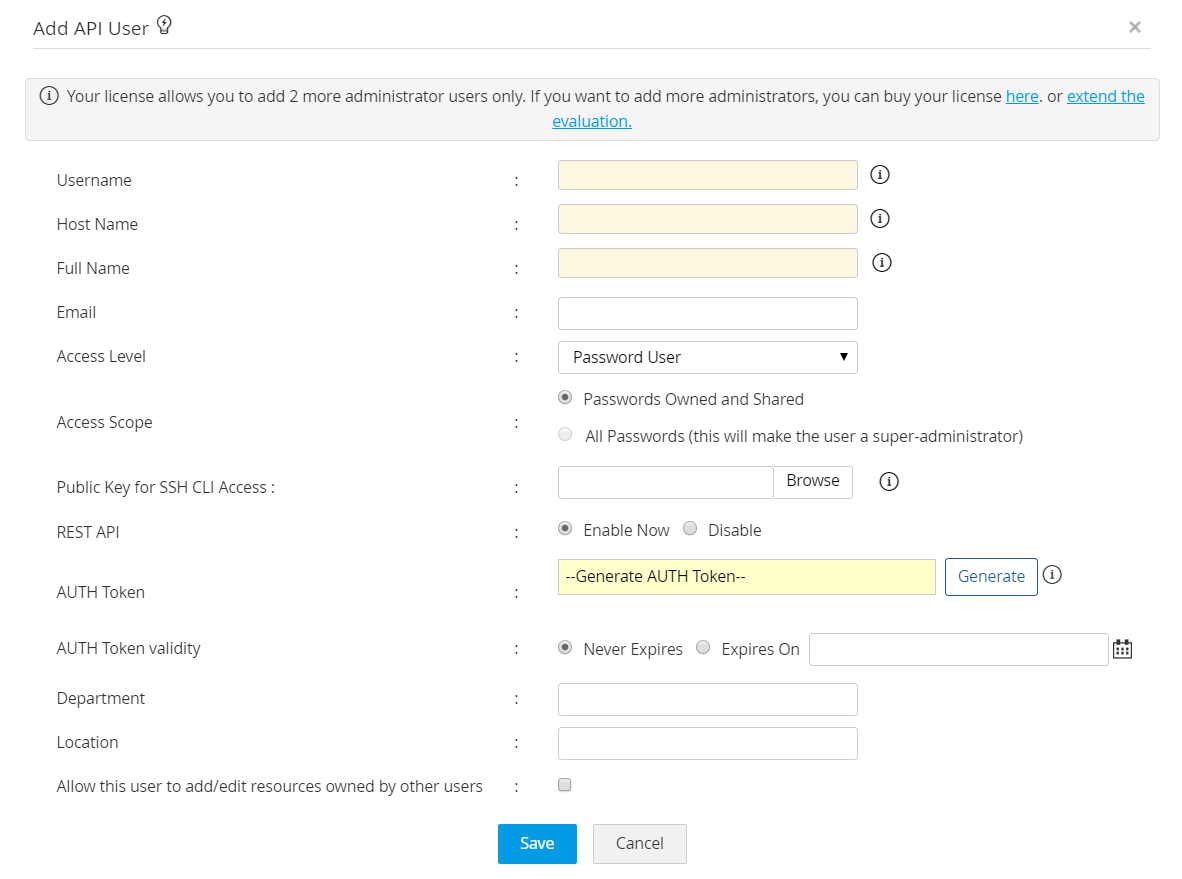The image size is (1182, 879).
Task: Select the All Passwords radio option
Action: tap(565, 434)
